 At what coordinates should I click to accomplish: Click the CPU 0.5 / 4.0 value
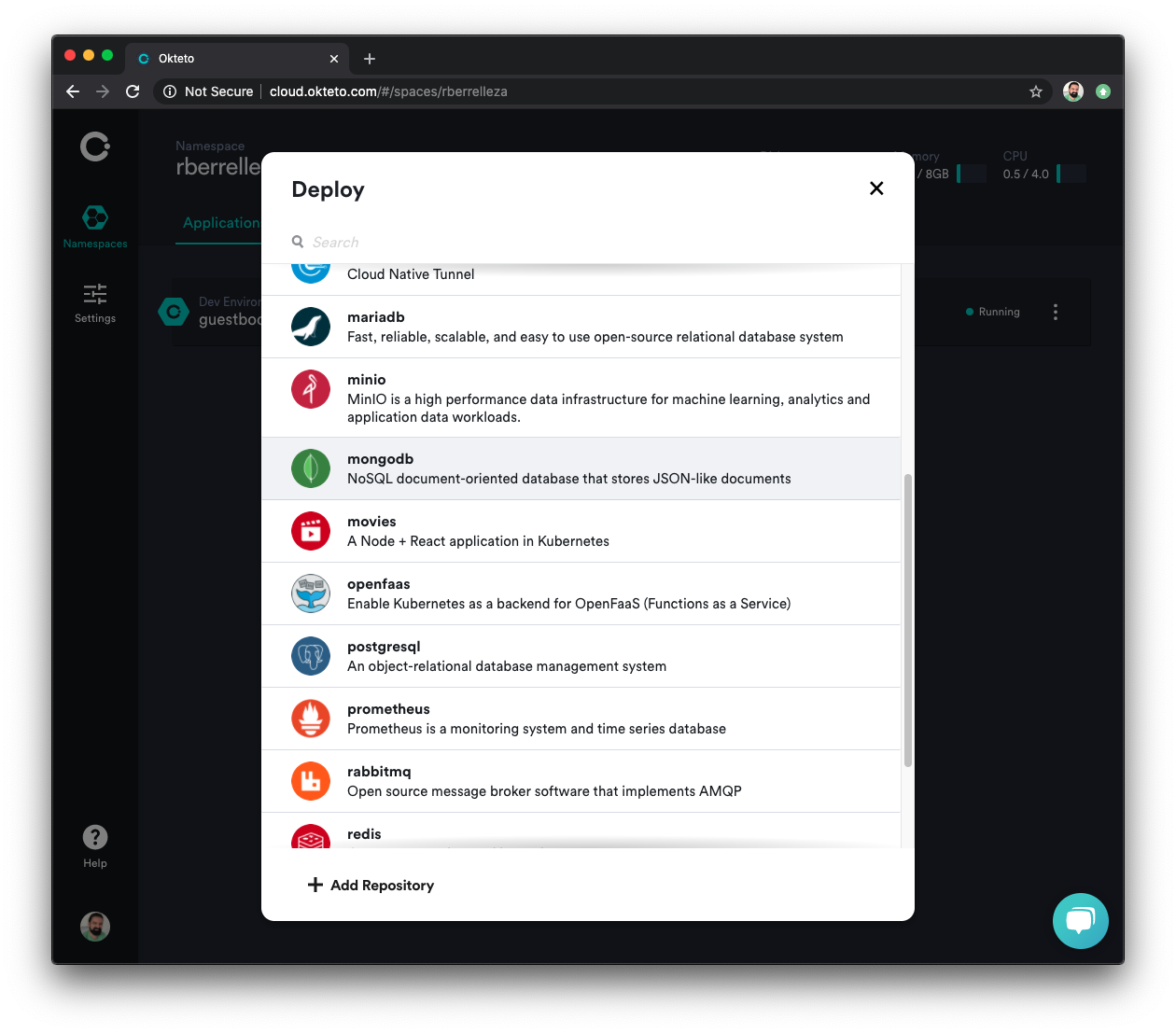[1026, 174]
